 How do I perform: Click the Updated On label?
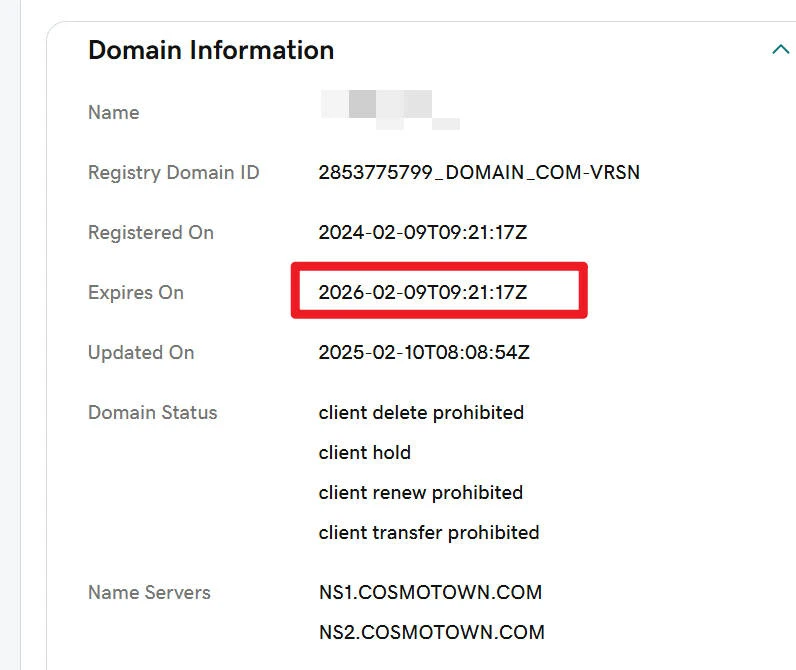(x=141, y=353)
